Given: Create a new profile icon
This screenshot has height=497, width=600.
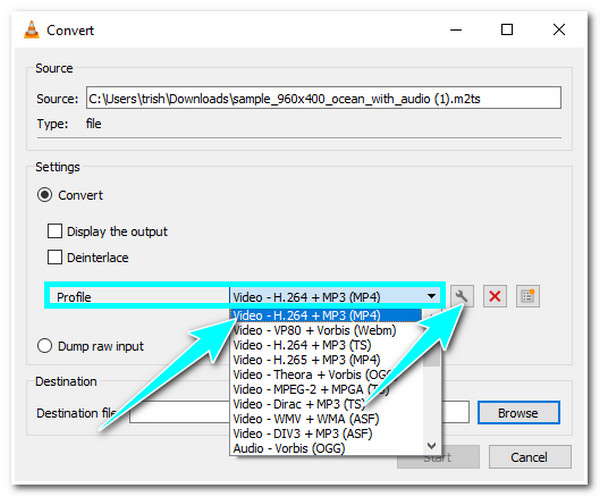Looking at the screenshot, I should click(528, 296).
